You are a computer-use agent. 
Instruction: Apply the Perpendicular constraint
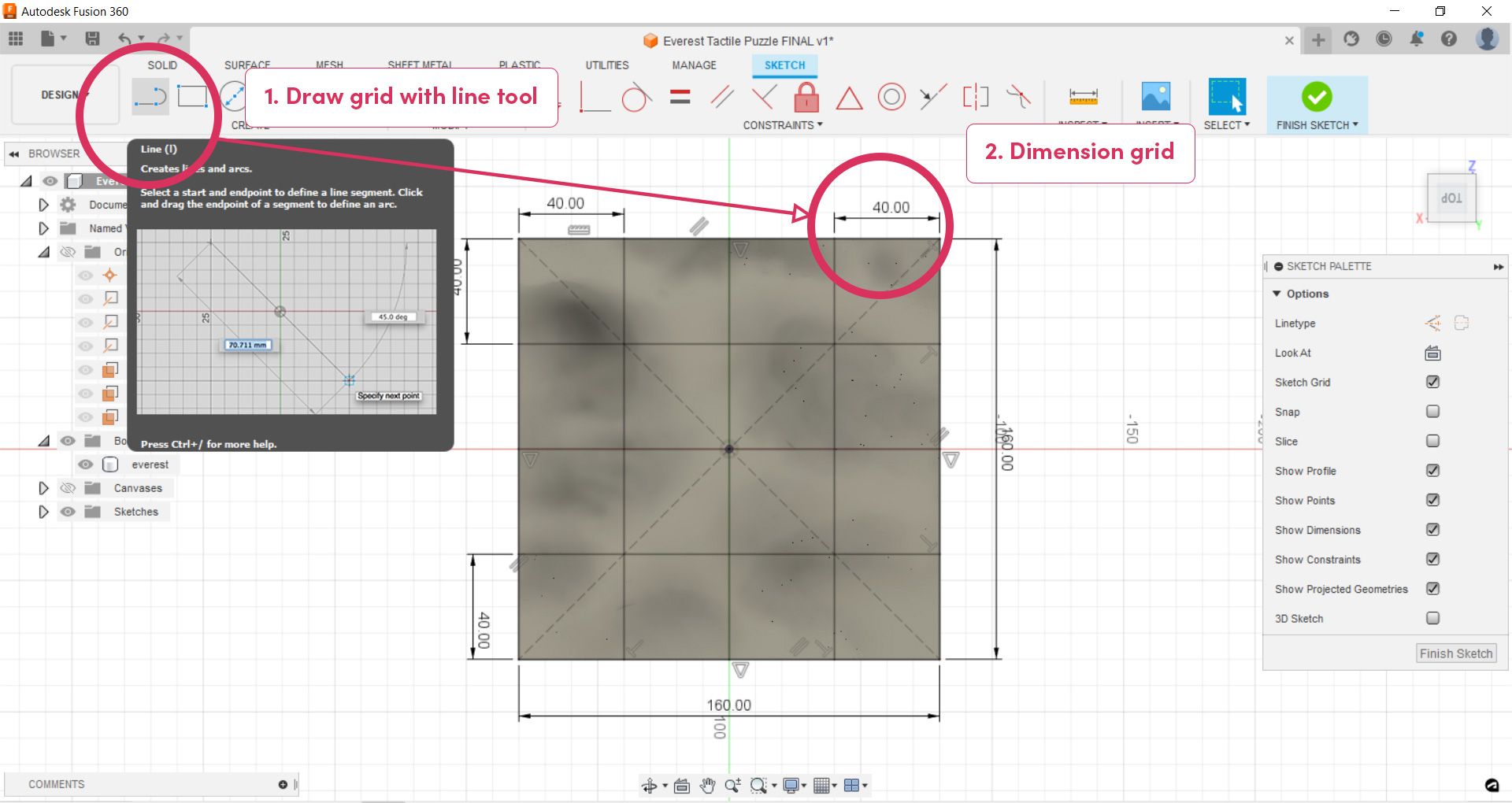coord(763,98)
